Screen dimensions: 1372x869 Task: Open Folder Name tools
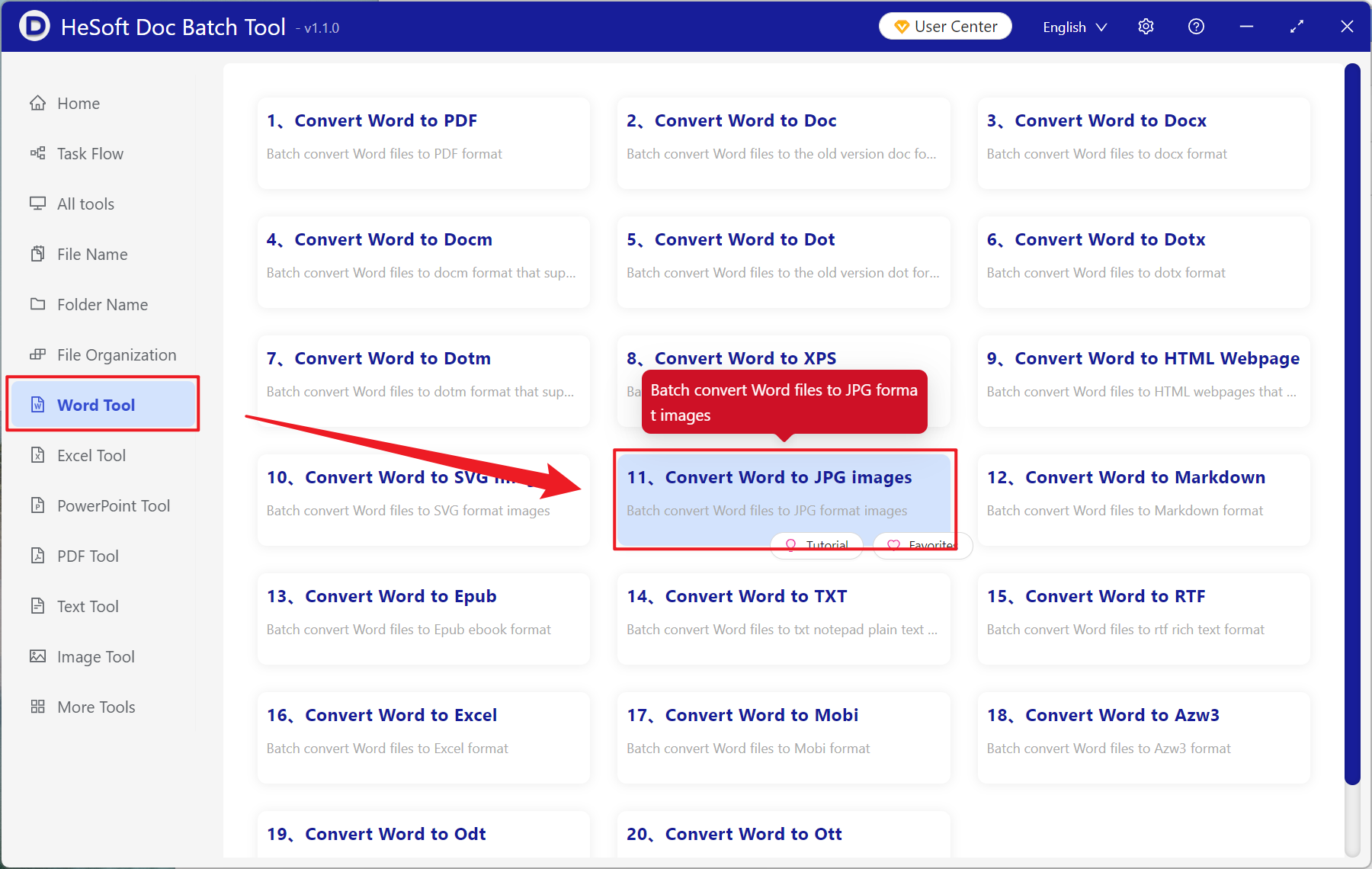[x=102, y=304]
